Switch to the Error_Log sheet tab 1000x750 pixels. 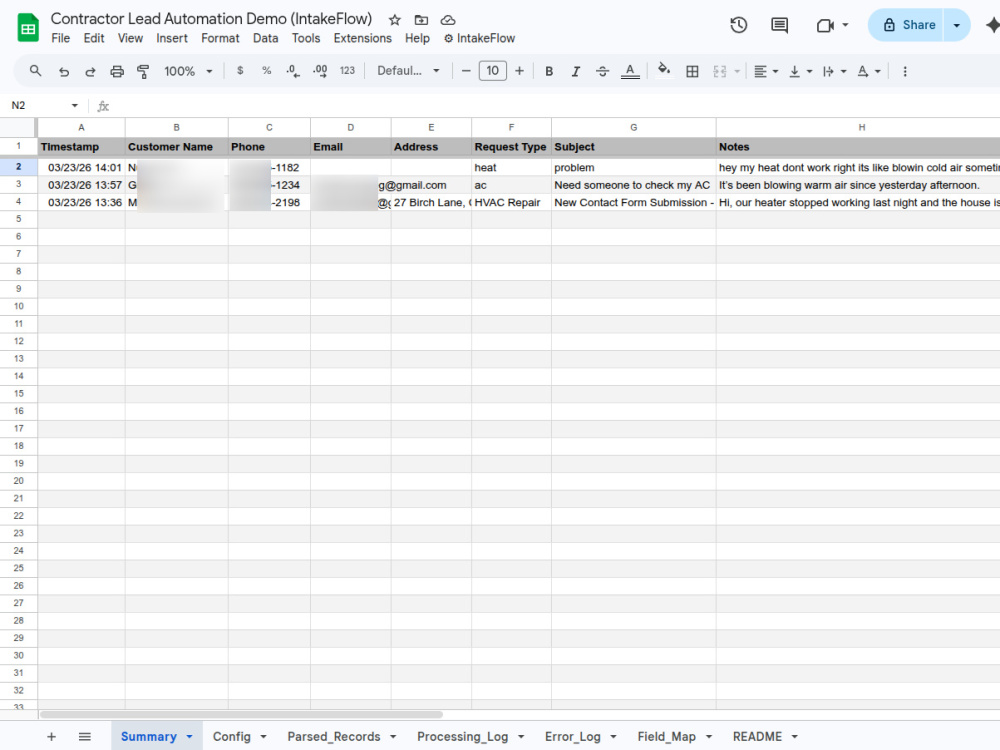(x=573, y=737)
